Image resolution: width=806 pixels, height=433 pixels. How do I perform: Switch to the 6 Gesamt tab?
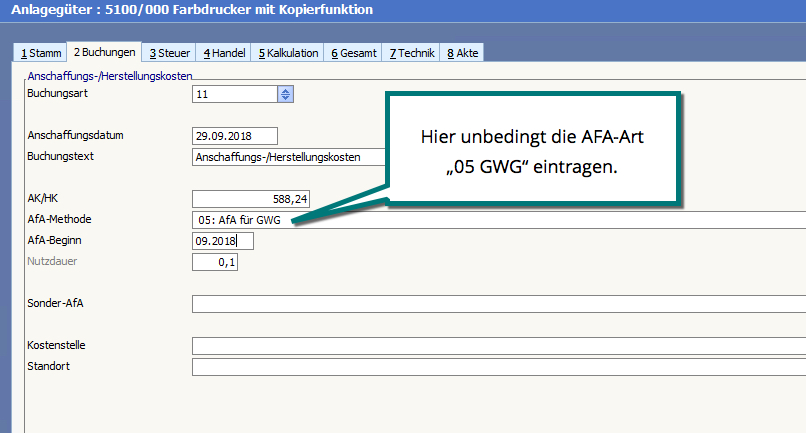click(x=354, y=53)
